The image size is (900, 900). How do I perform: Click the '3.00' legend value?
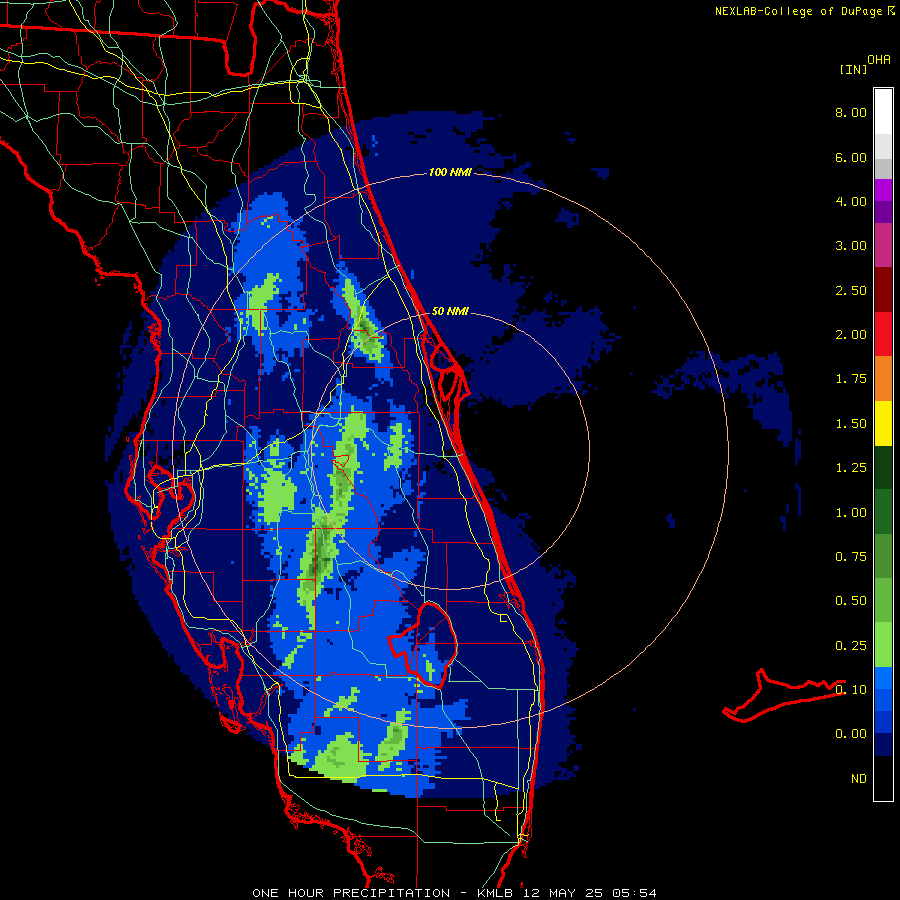[x=851, y=246]
